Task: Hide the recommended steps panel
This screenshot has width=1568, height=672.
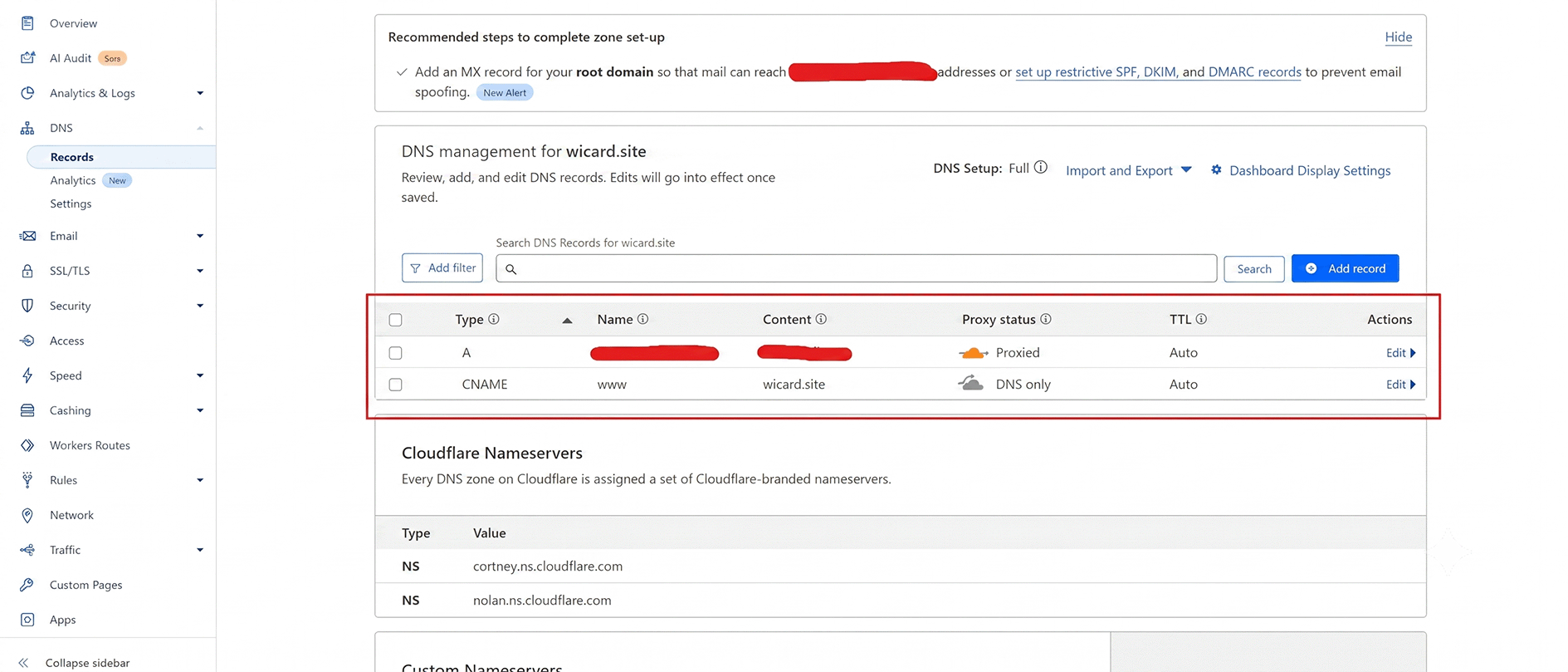Action: 1398,37
